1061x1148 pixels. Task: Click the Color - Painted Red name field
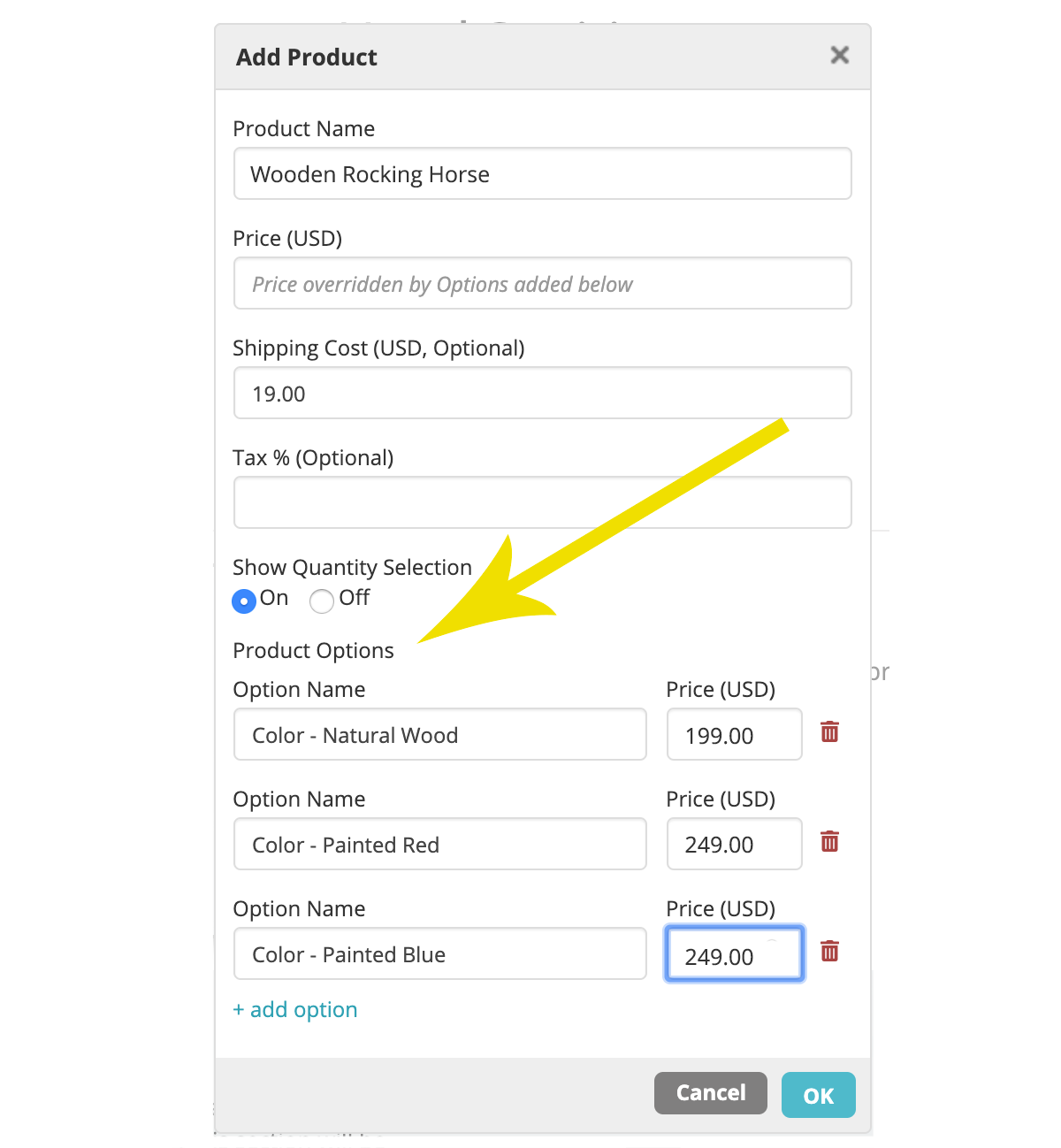tap(440, 844)
